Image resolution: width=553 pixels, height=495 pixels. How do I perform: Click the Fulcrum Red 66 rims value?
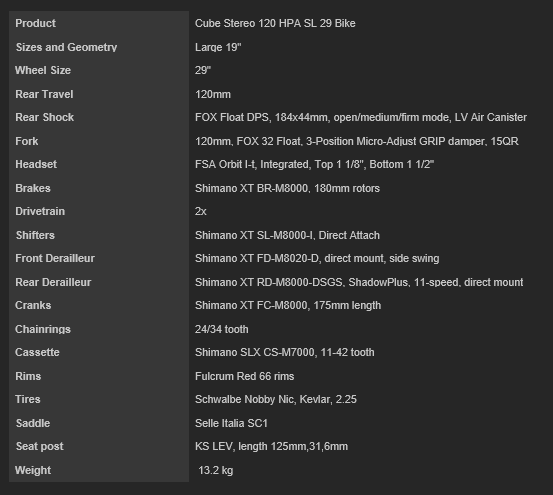coord(244,376)
